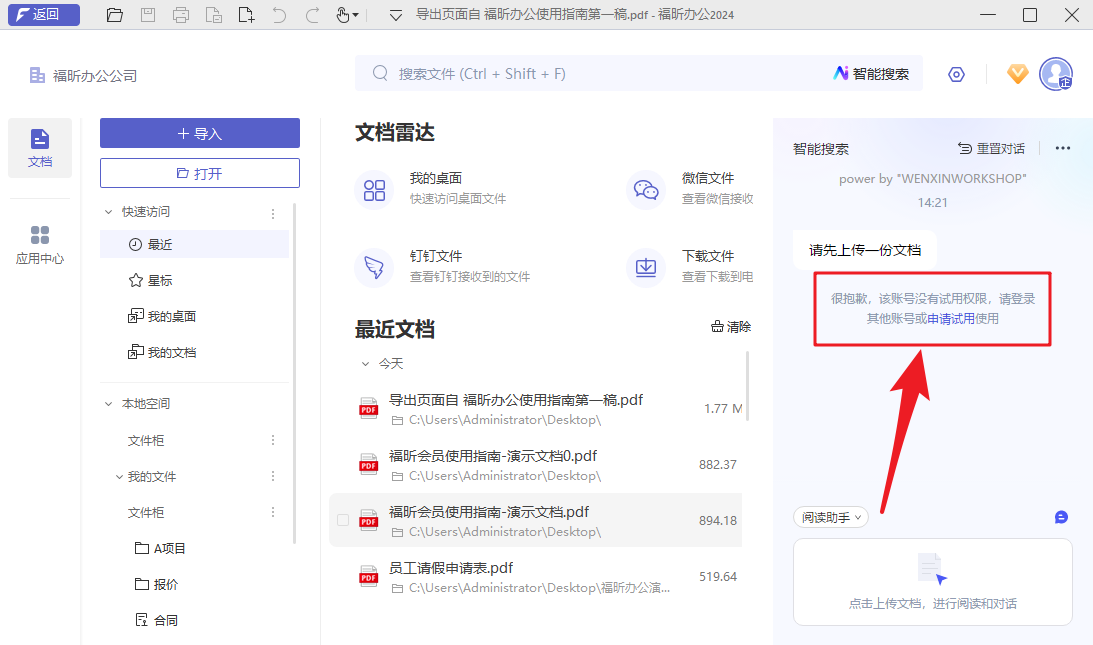Viewport: 1093px width, 645px height.
Task: 选择钉钉文件图标
Action: tap(374, 267)
